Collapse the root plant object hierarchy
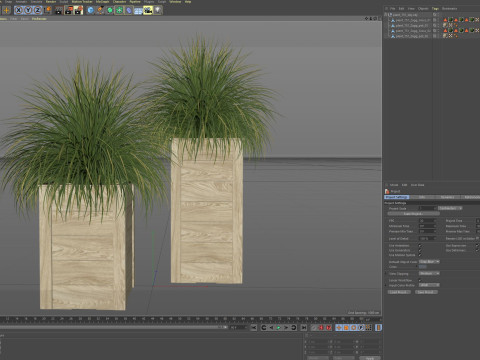This screenshot has height=360, width=480. [385, 14]
